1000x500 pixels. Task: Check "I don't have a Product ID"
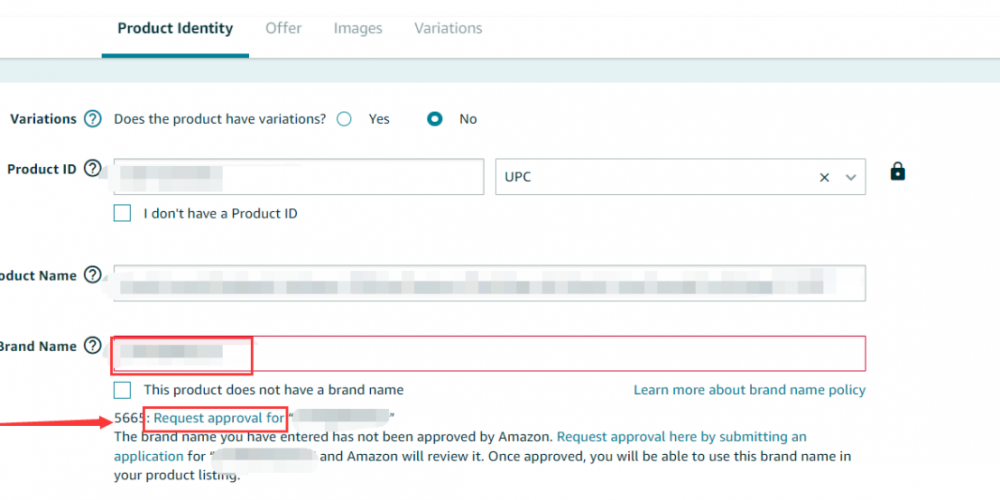pyautogui.click(x=122, y=213)
